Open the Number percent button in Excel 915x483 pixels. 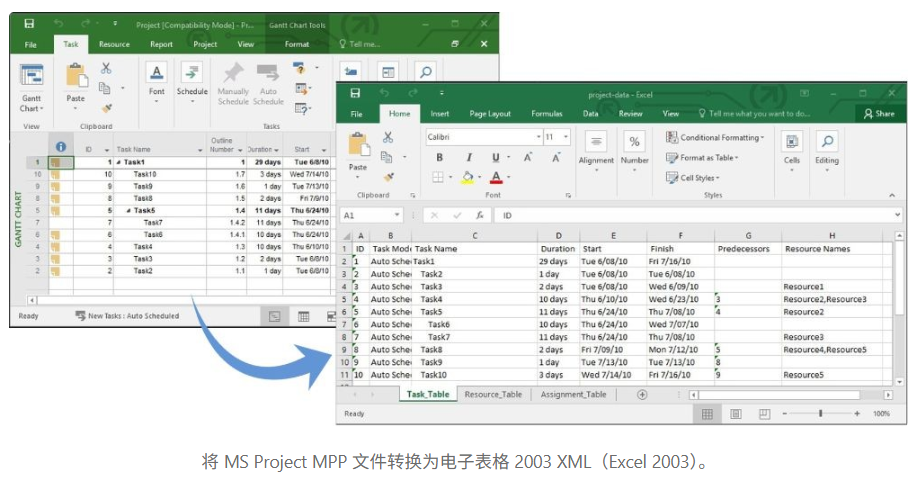click(x=634, y=150)
